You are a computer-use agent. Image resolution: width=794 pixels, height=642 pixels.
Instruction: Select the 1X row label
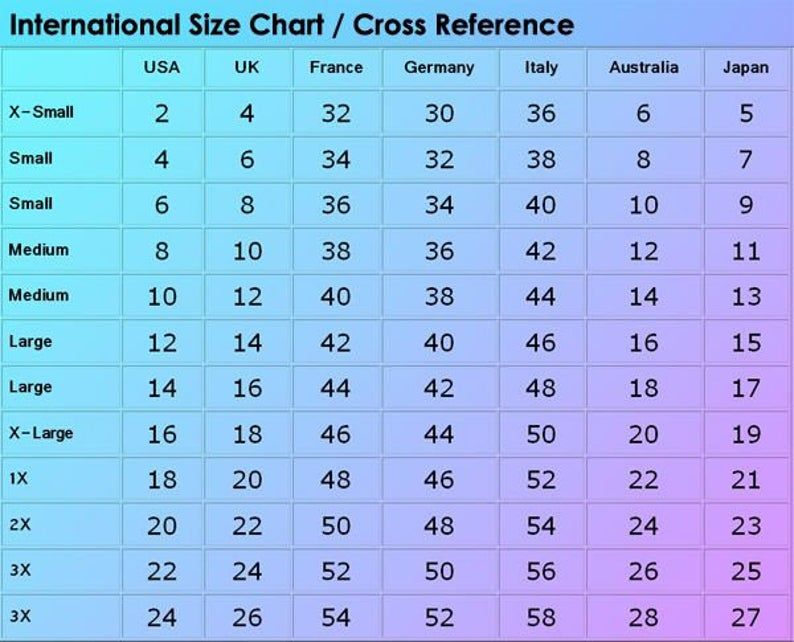point(19,479)
